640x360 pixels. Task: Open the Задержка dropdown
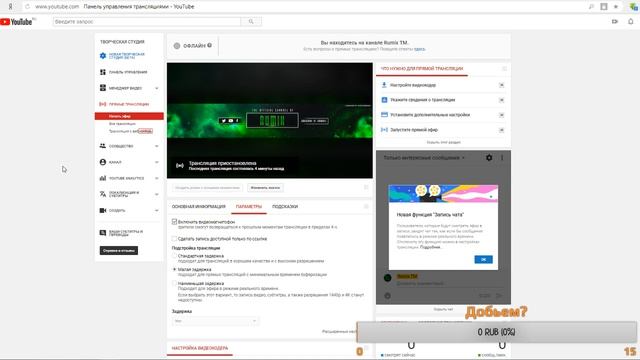[215, 321]
